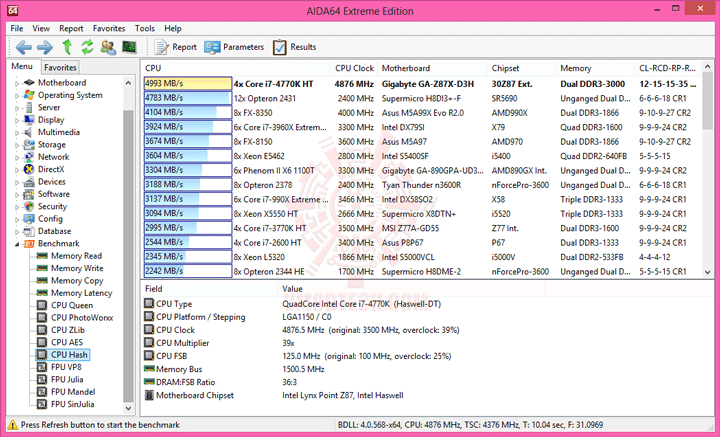This screenshot has height=437, width=720.
Task: Go forward with the blue right arrow
Action: [x=45, y=47]
